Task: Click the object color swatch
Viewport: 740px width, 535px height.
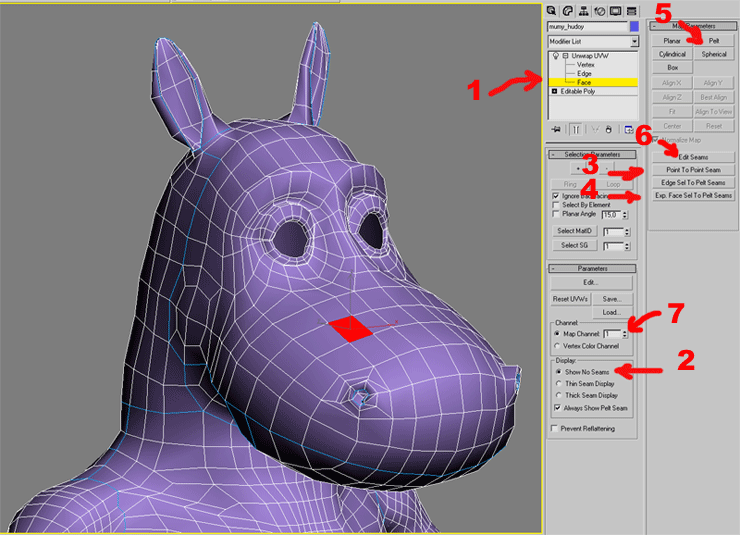Action: [x=633, y=27]
